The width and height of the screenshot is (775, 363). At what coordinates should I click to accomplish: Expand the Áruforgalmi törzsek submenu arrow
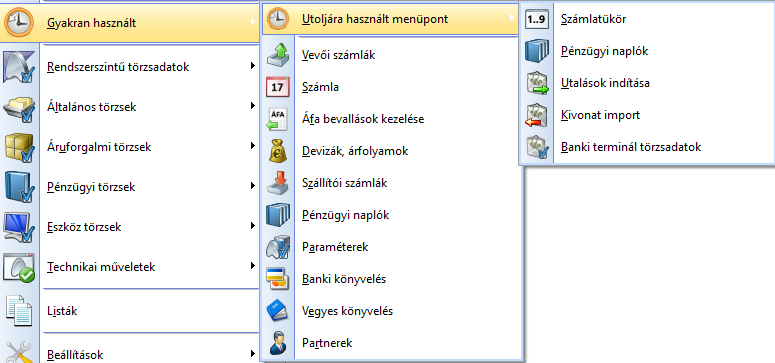click(253, 145)
